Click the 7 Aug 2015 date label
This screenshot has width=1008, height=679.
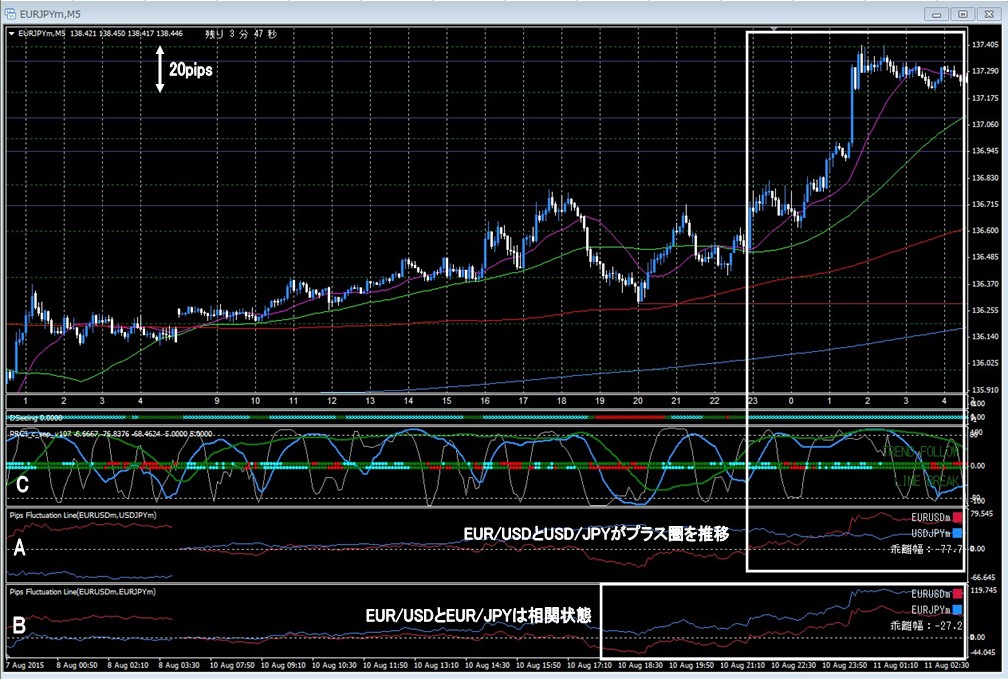click(x=25, y=665)
